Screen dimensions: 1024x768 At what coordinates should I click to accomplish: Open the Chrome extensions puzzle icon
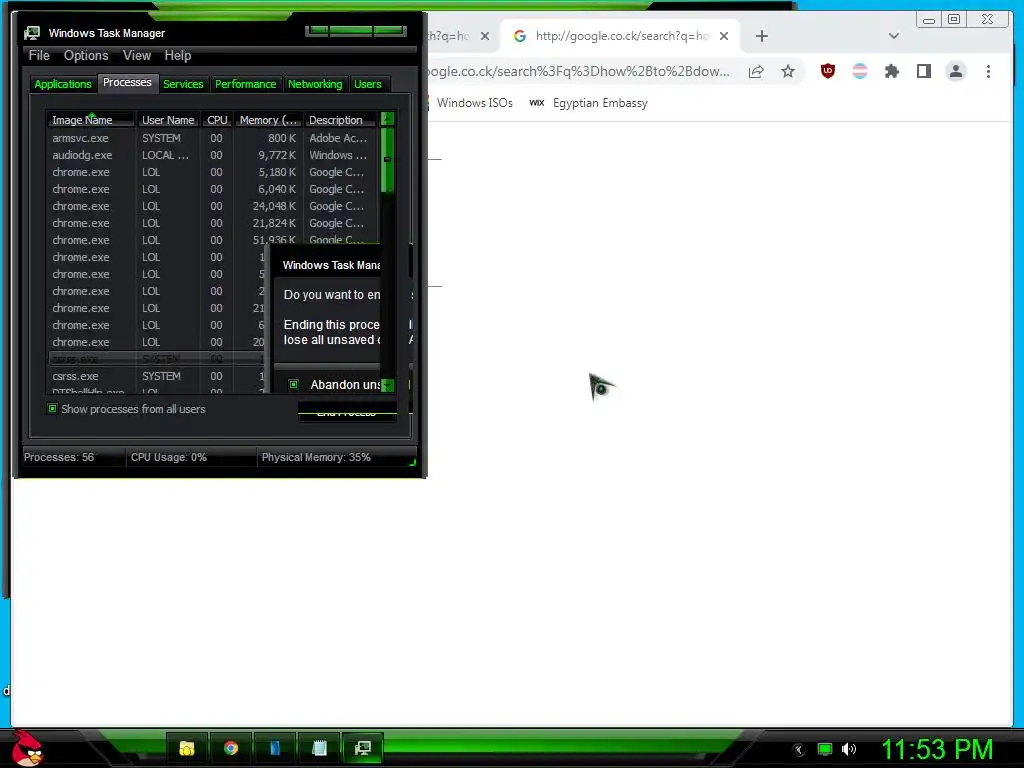891,71
